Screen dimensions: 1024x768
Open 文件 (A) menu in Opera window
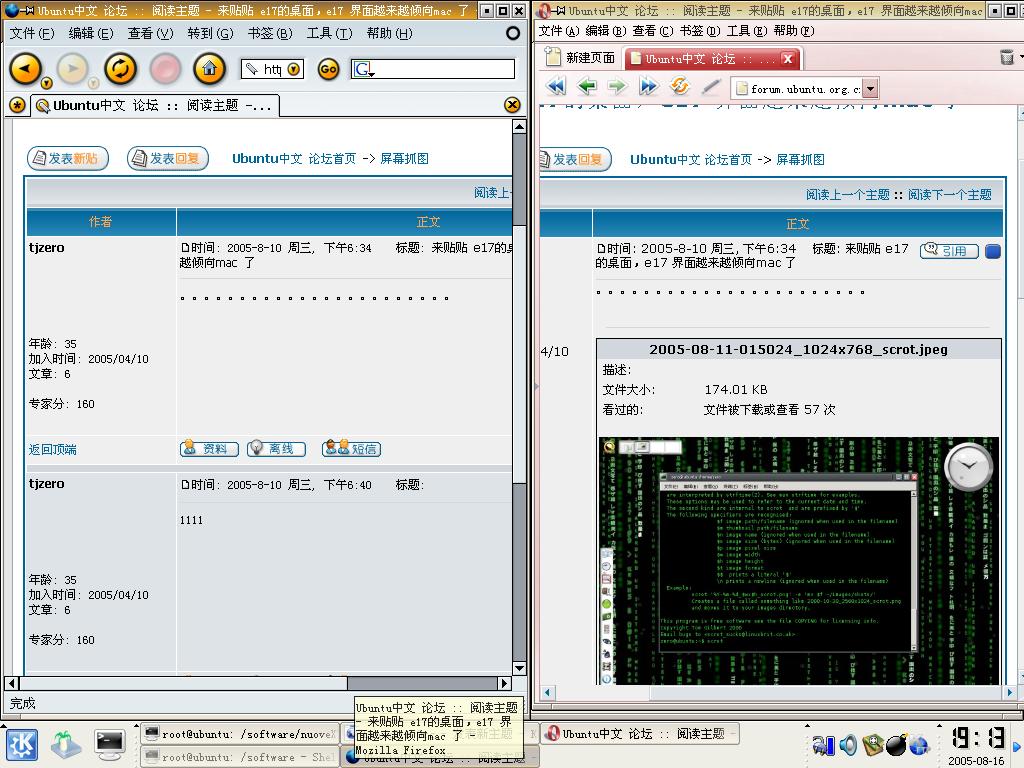[x=559, y=31]
